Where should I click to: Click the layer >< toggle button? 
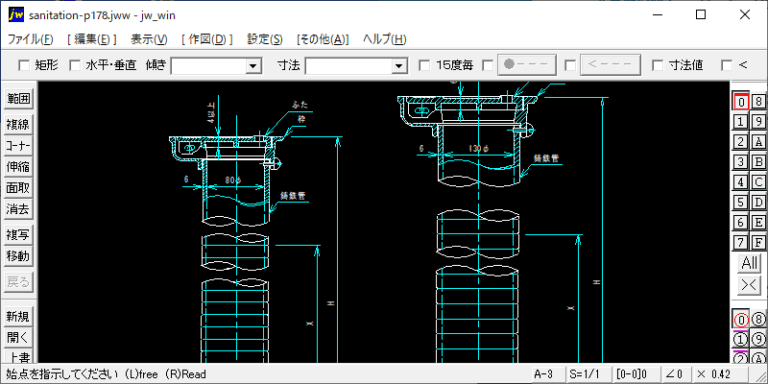point(749,285)
